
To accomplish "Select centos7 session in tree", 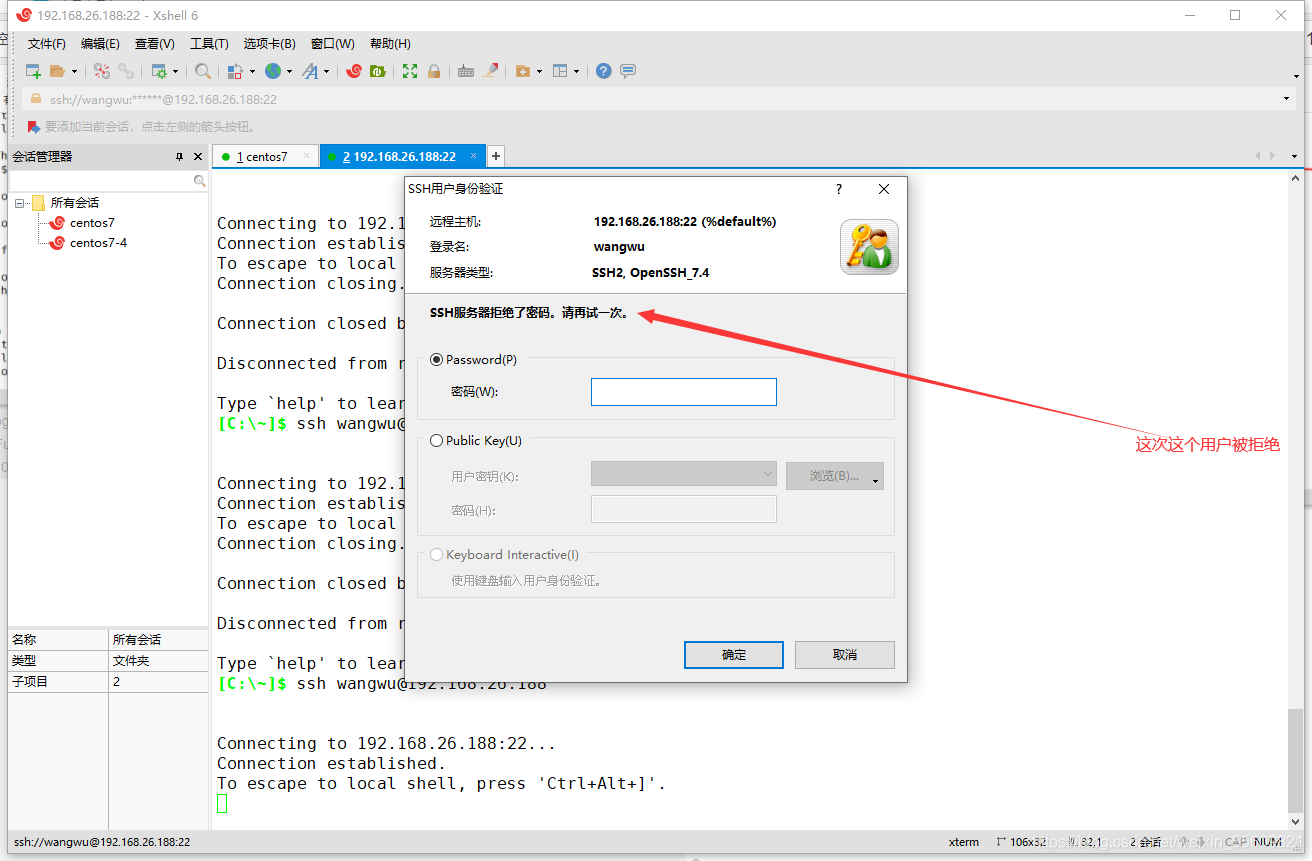I will (x=92, y=223).
